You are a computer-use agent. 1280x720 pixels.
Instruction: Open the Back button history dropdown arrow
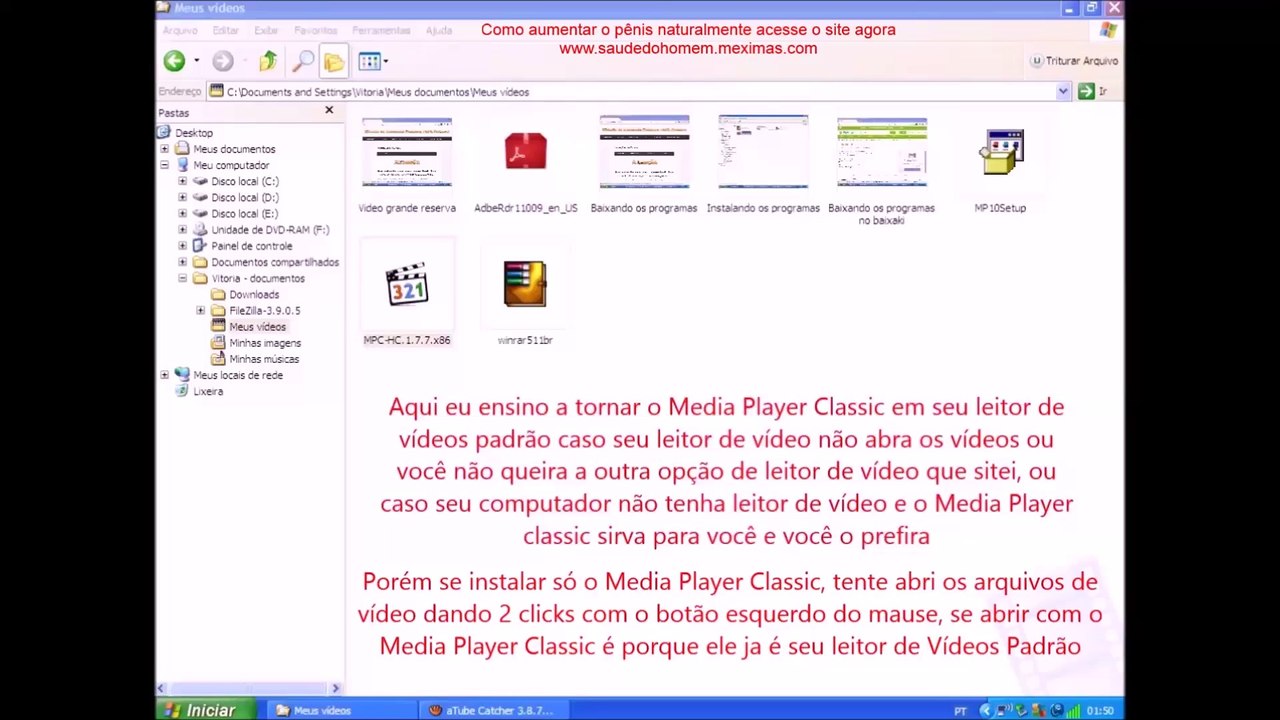196,61
